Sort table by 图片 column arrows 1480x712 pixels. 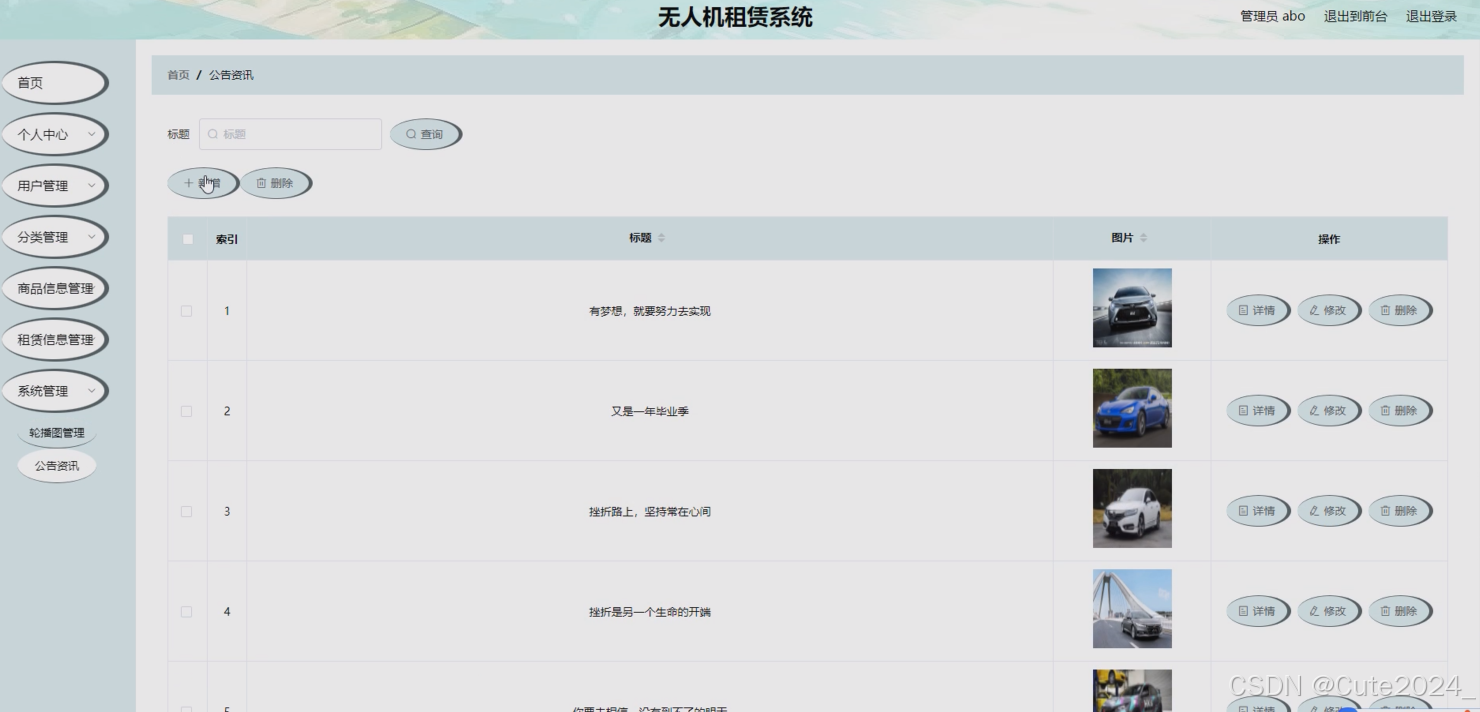tap(1143, 238)
